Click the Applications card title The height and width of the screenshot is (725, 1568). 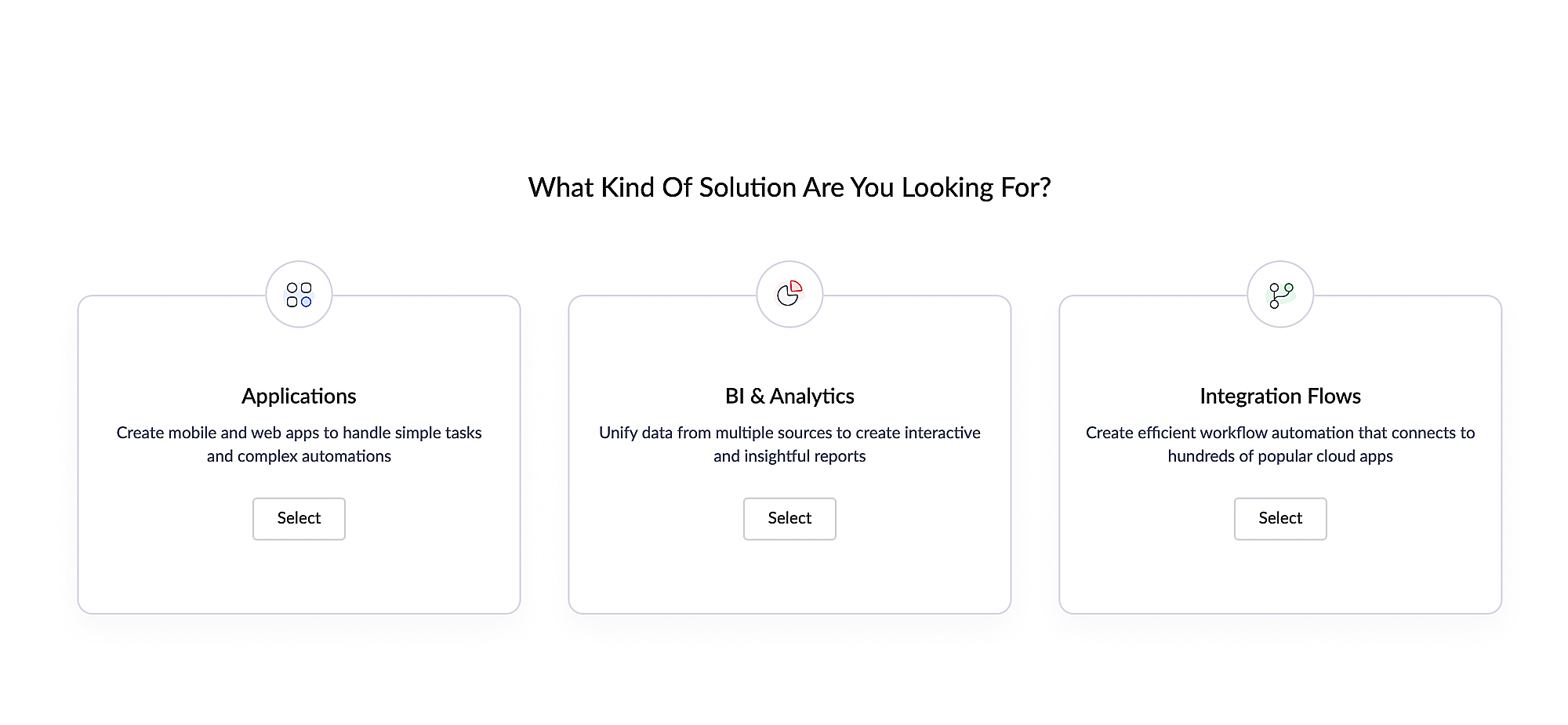tap(299, 396)
